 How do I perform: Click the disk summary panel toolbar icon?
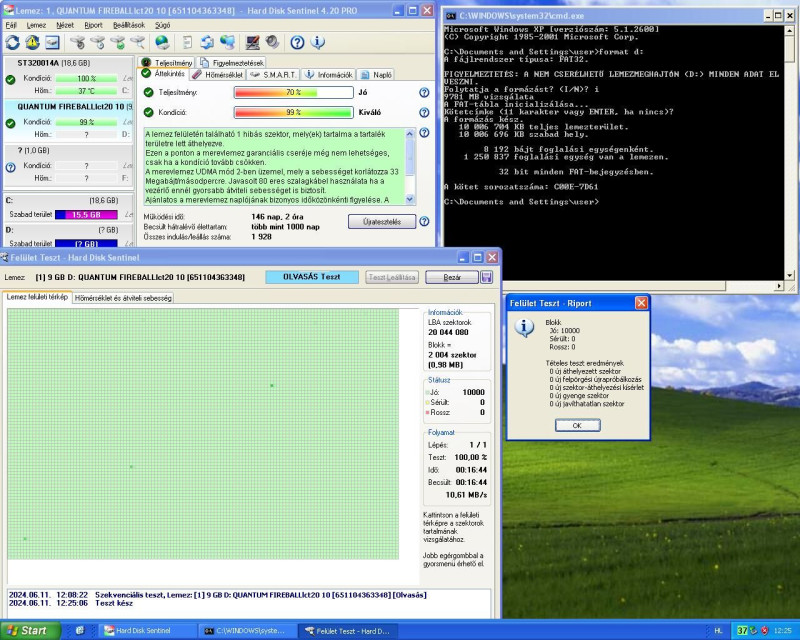52,42
